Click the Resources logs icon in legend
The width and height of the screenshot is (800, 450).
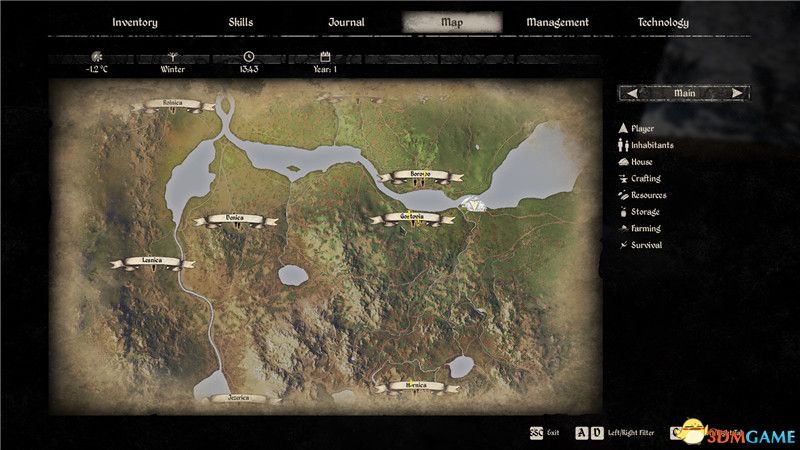tap(623, 195)
